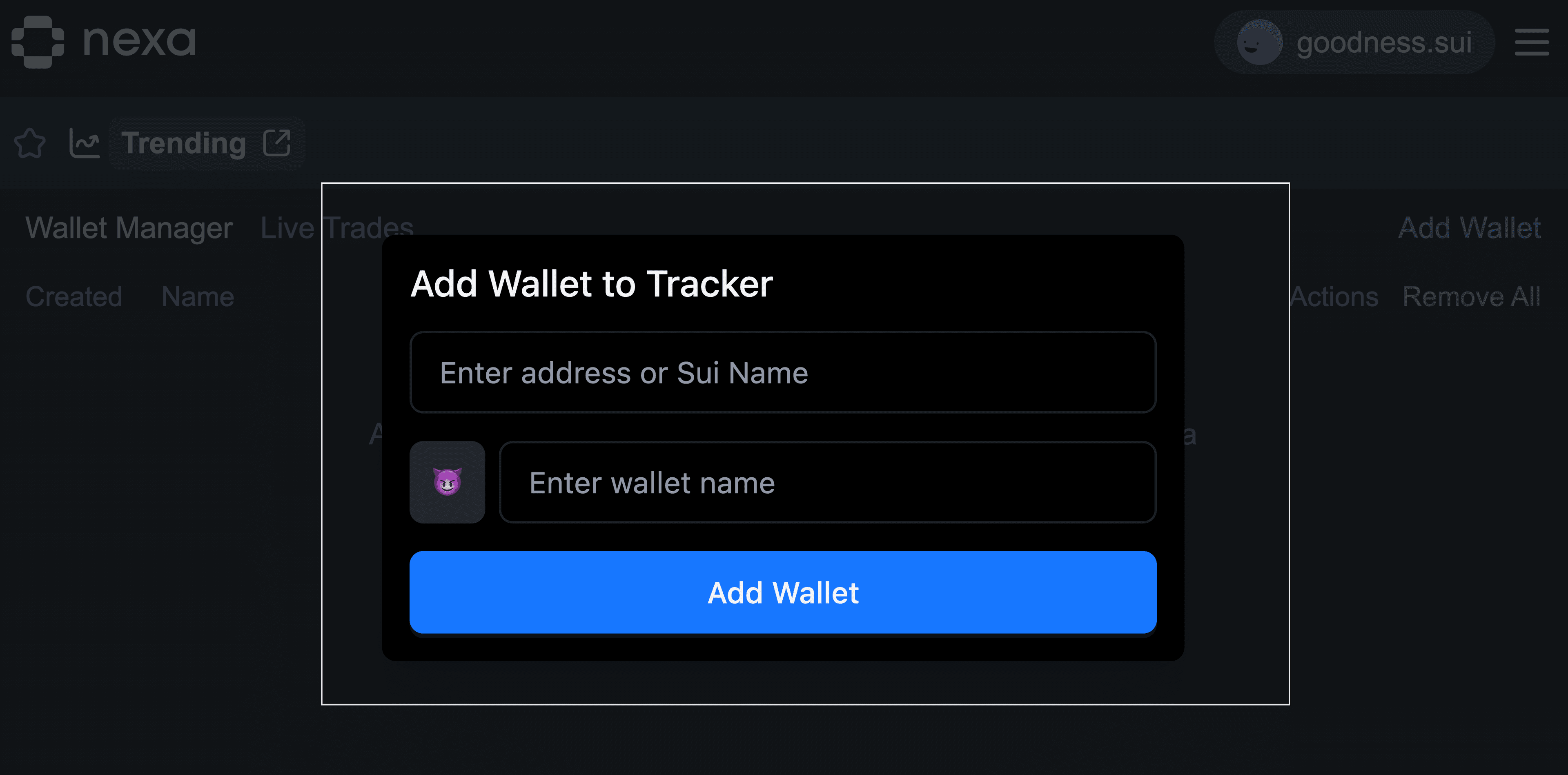Switch to the Live Trades tab
This screenshot has width=1568, height=775.
coord(336,228)
